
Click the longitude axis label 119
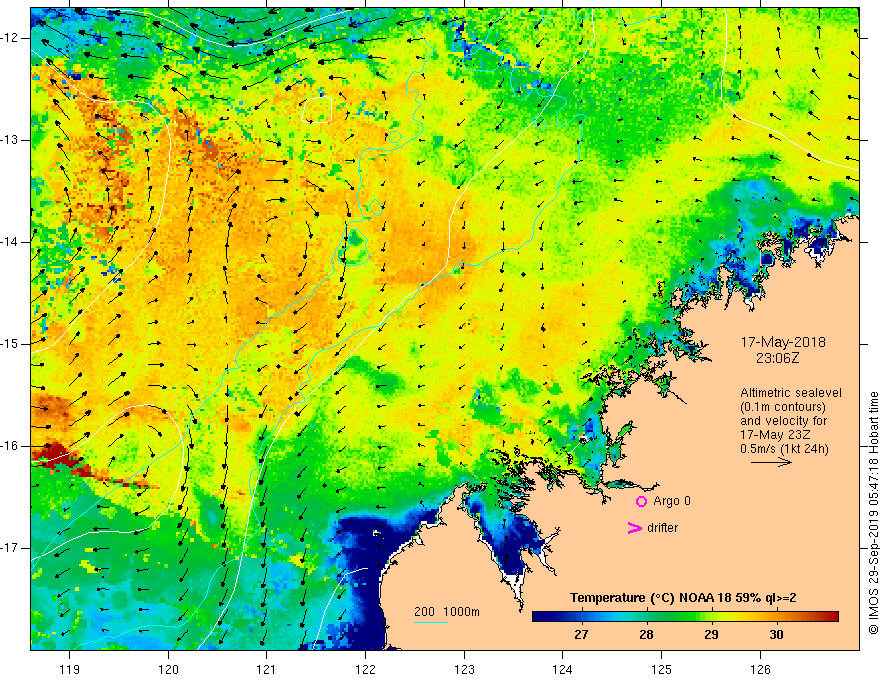pyautogui.click(x=70, y=669)
